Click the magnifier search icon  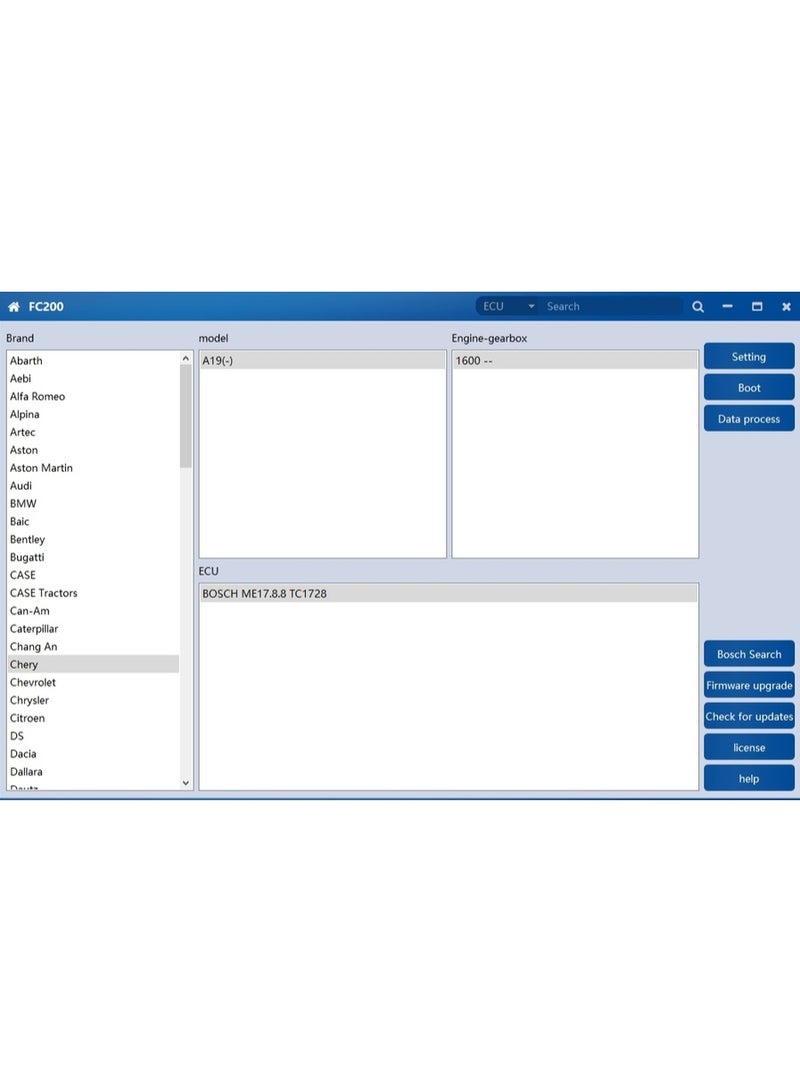pos(698,307)
